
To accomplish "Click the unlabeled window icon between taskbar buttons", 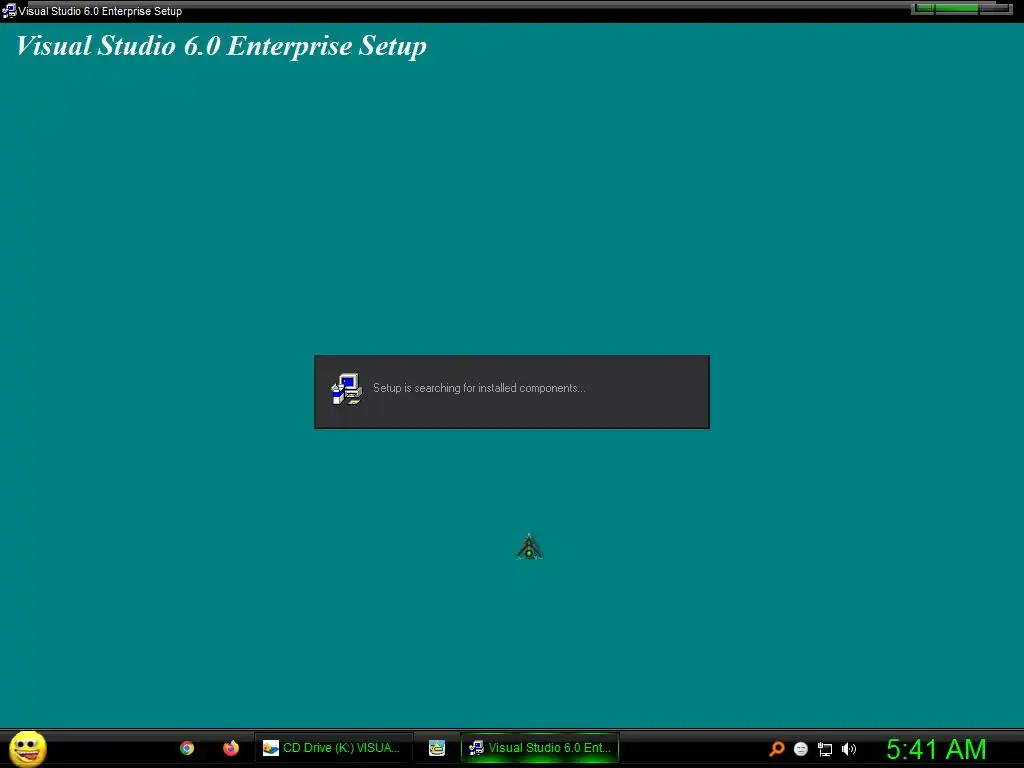I will coord(437,748).
